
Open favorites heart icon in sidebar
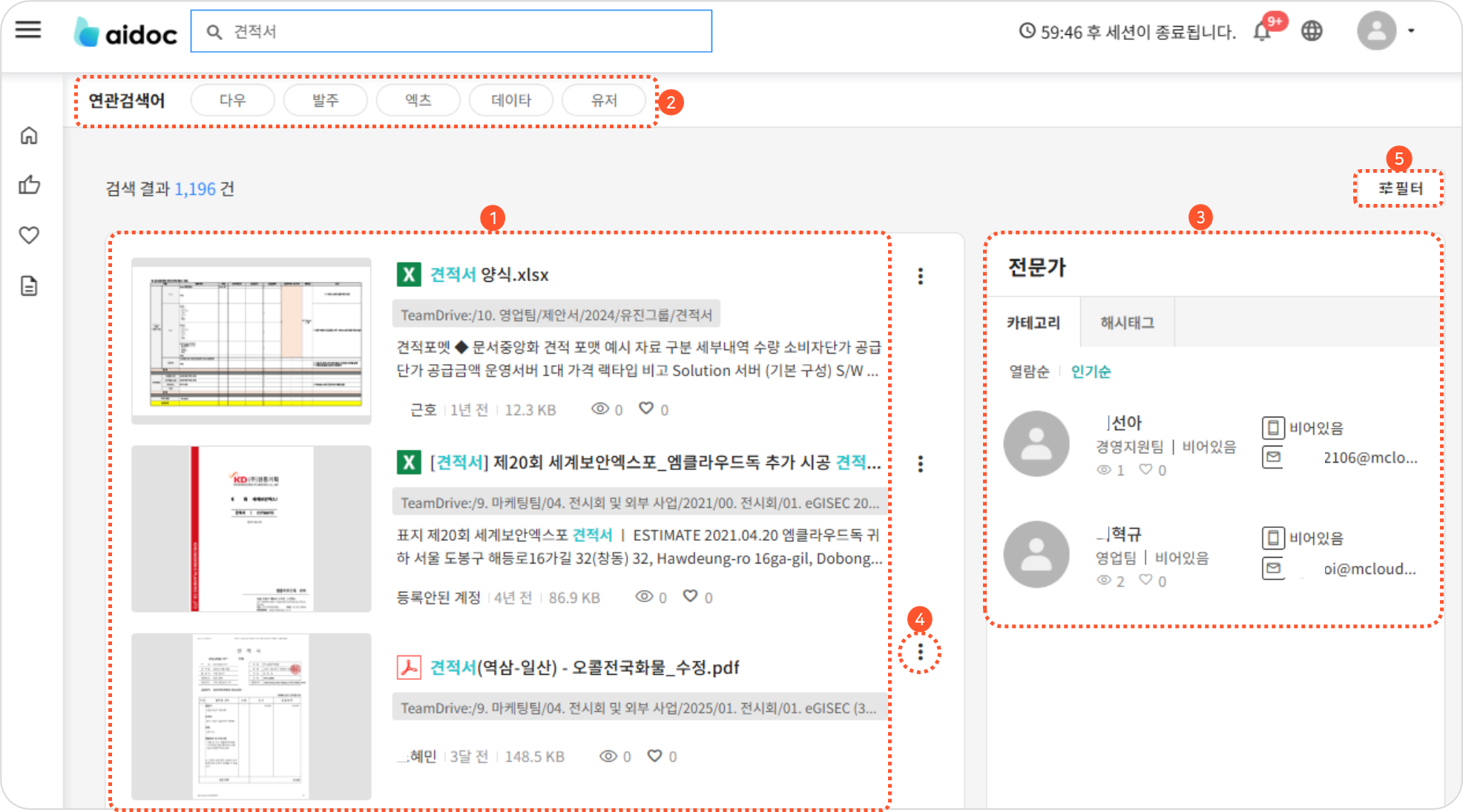29,235
